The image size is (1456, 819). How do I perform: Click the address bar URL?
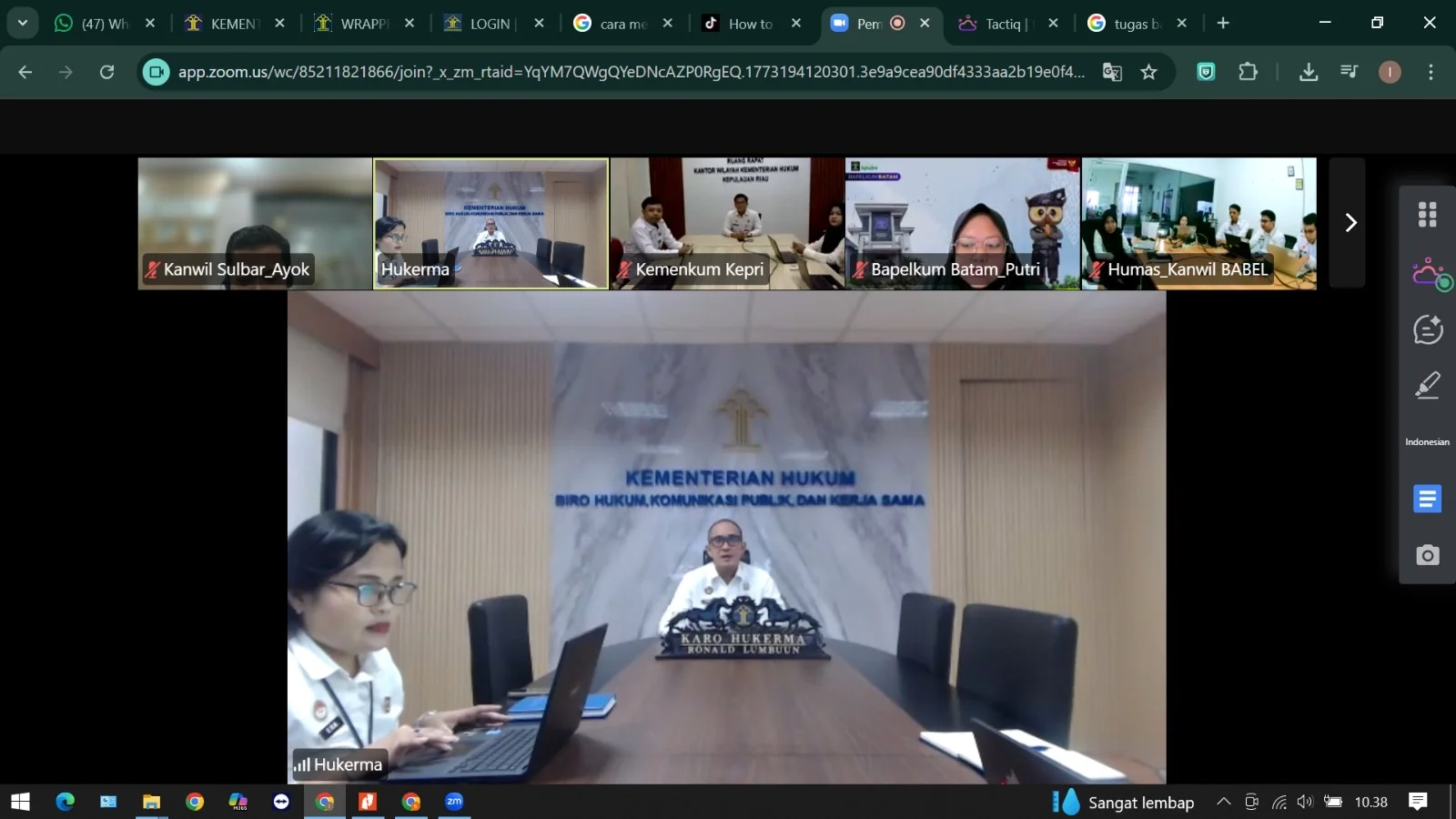coord(630,72)
